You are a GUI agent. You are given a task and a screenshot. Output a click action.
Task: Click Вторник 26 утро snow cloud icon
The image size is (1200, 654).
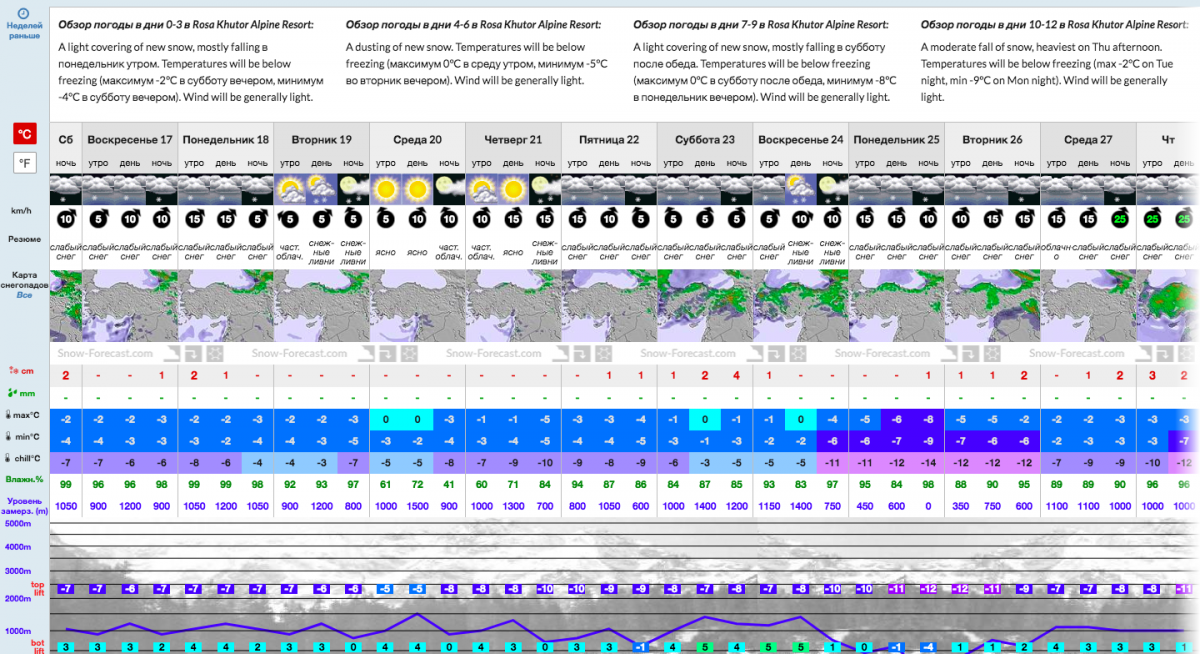[x=961, y=188]
